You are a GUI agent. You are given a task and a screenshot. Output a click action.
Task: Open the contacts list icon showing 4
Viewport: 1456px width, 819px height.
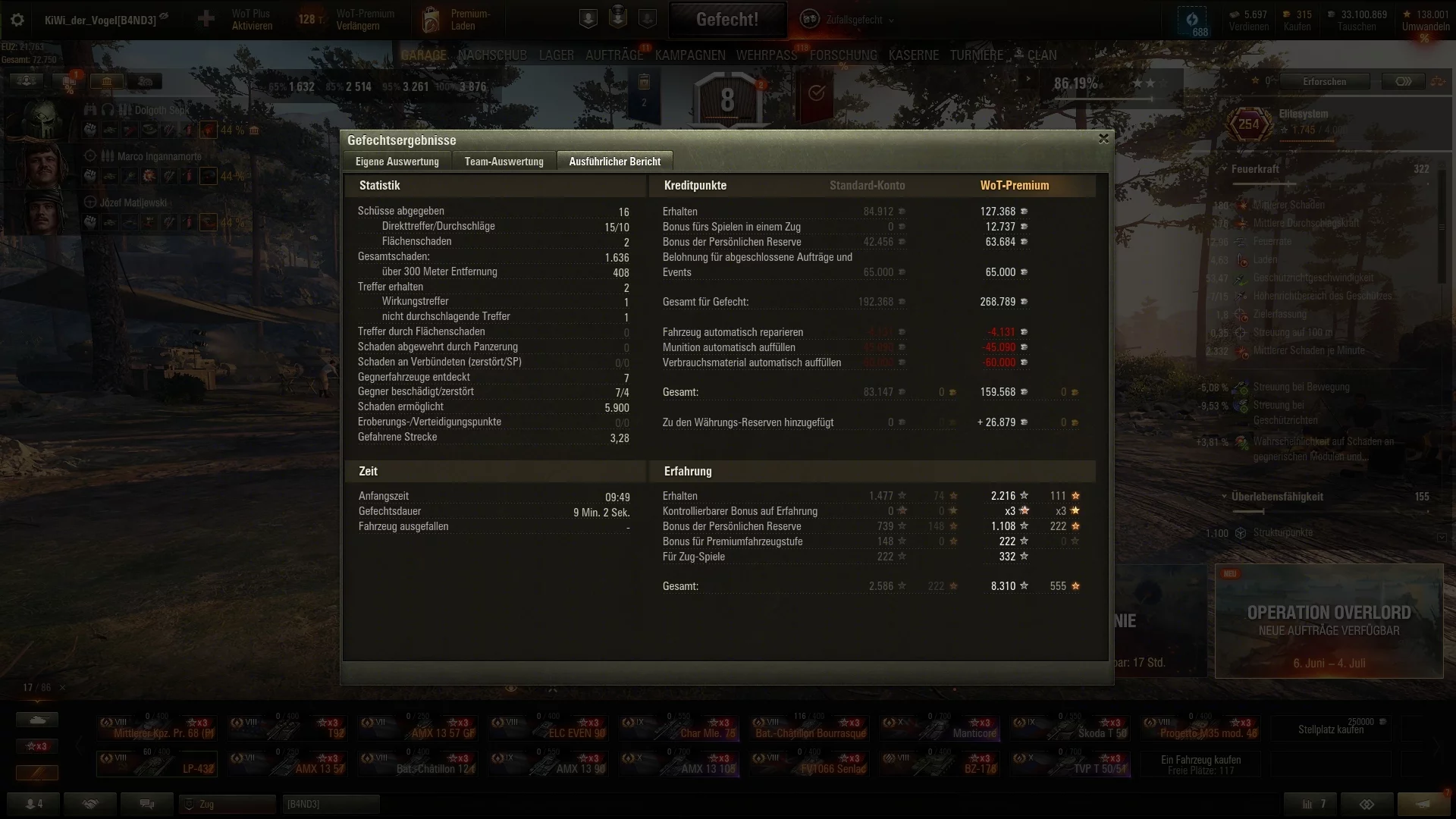tap(33, 804)
